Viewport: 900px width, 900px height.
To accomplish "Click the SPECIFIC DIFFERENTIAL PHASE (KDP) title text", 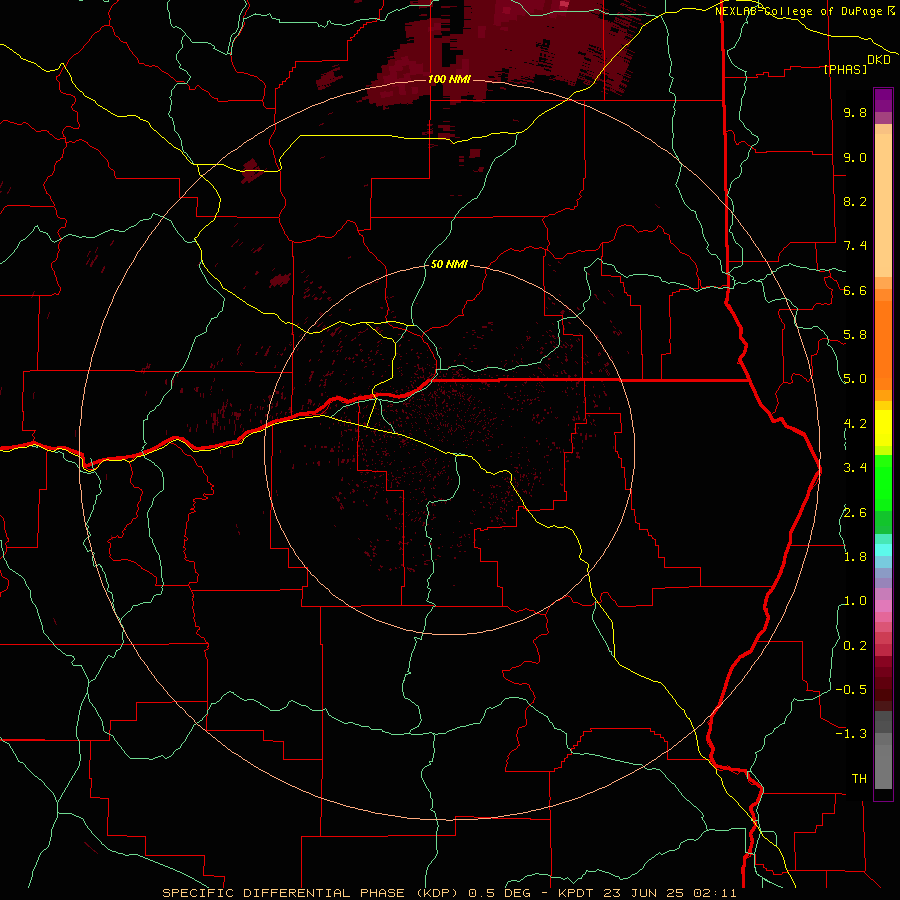I will (313, 893).
